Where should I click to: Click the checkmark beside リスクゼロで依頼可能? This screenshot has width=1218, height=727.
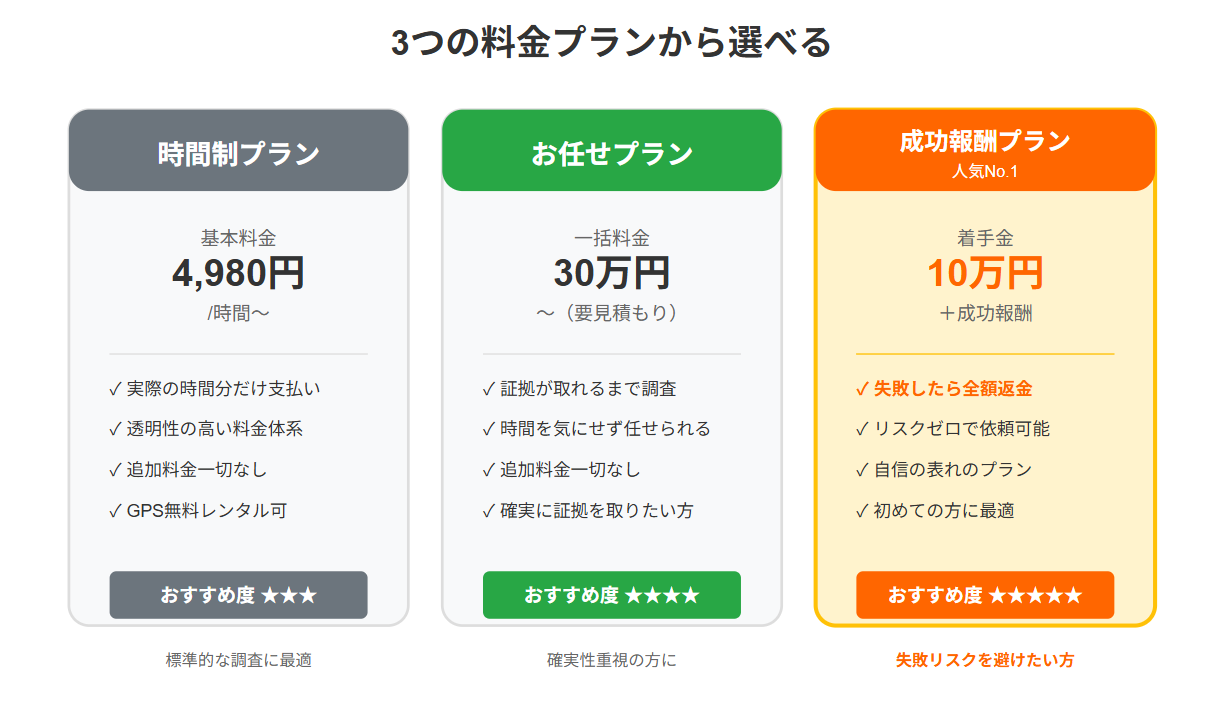click(x=860, y=429)
